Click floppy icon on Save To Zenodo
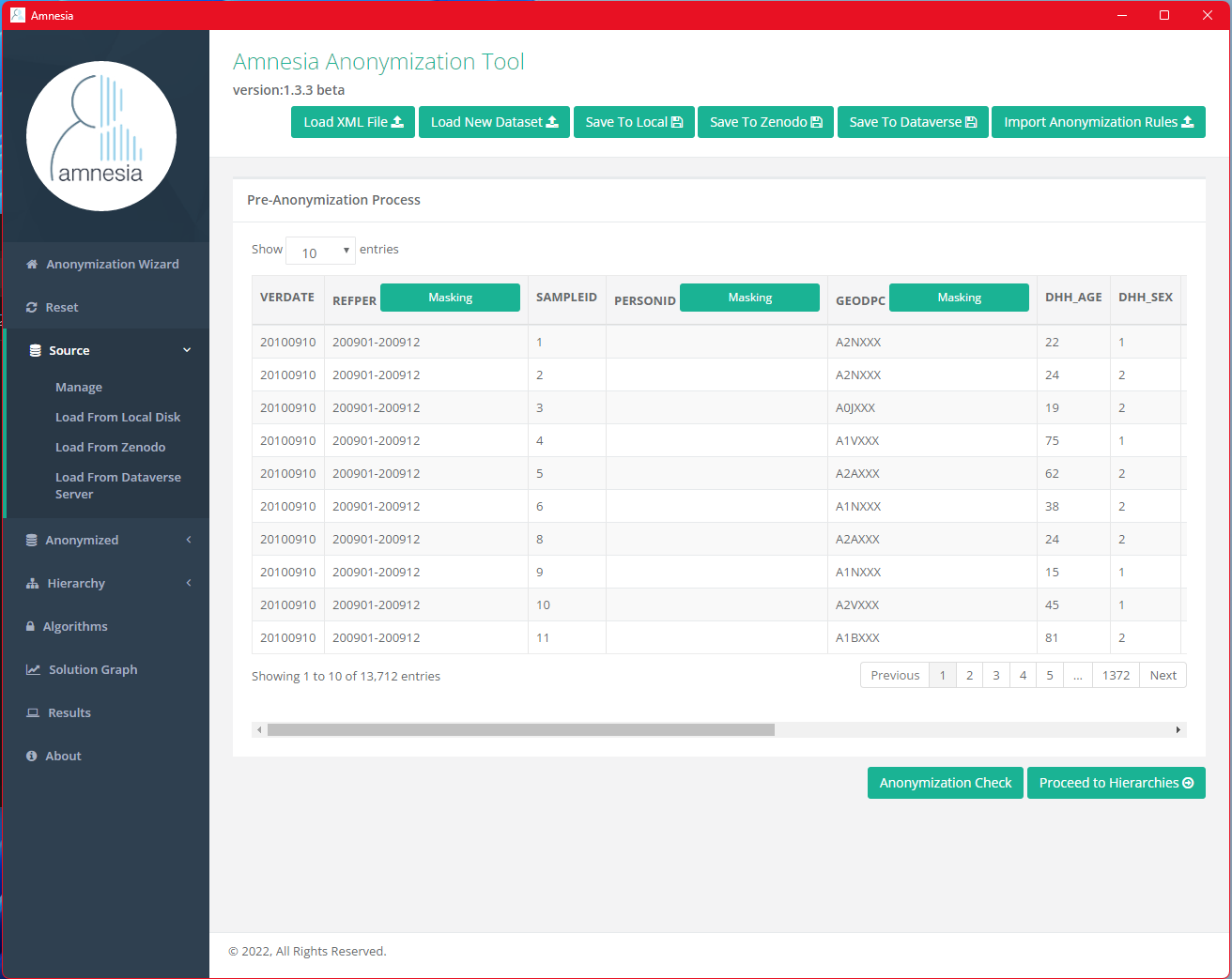Image resolution: width=1232 pixels, height=979 pixels. (x=816, y=122)
